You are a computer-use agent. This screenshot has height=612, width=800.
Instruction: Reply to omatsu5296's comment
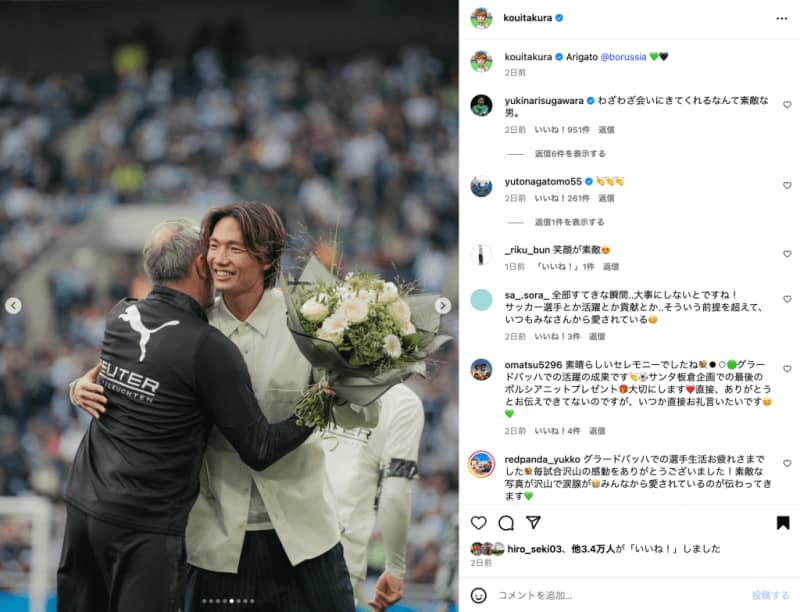pos(597,431)
